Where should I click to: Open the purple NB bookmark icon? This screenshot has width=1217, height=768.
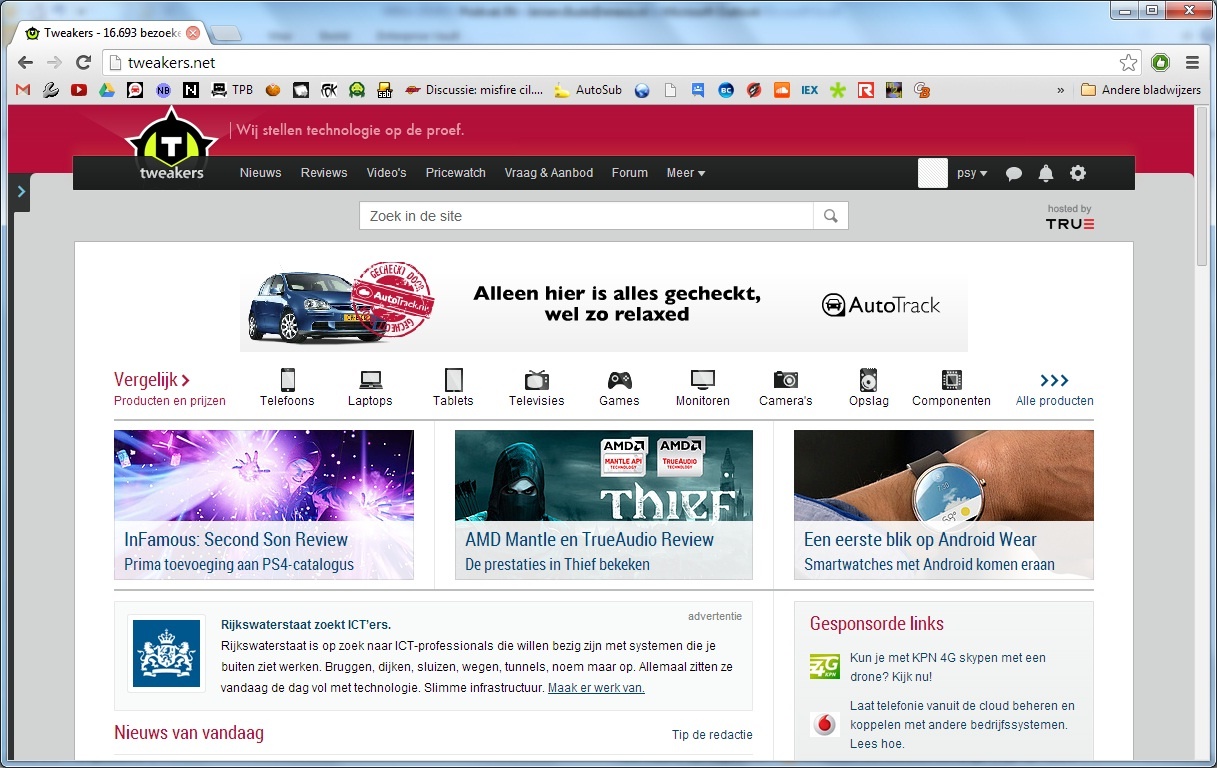pyautogui.click(x=163, y=90)
